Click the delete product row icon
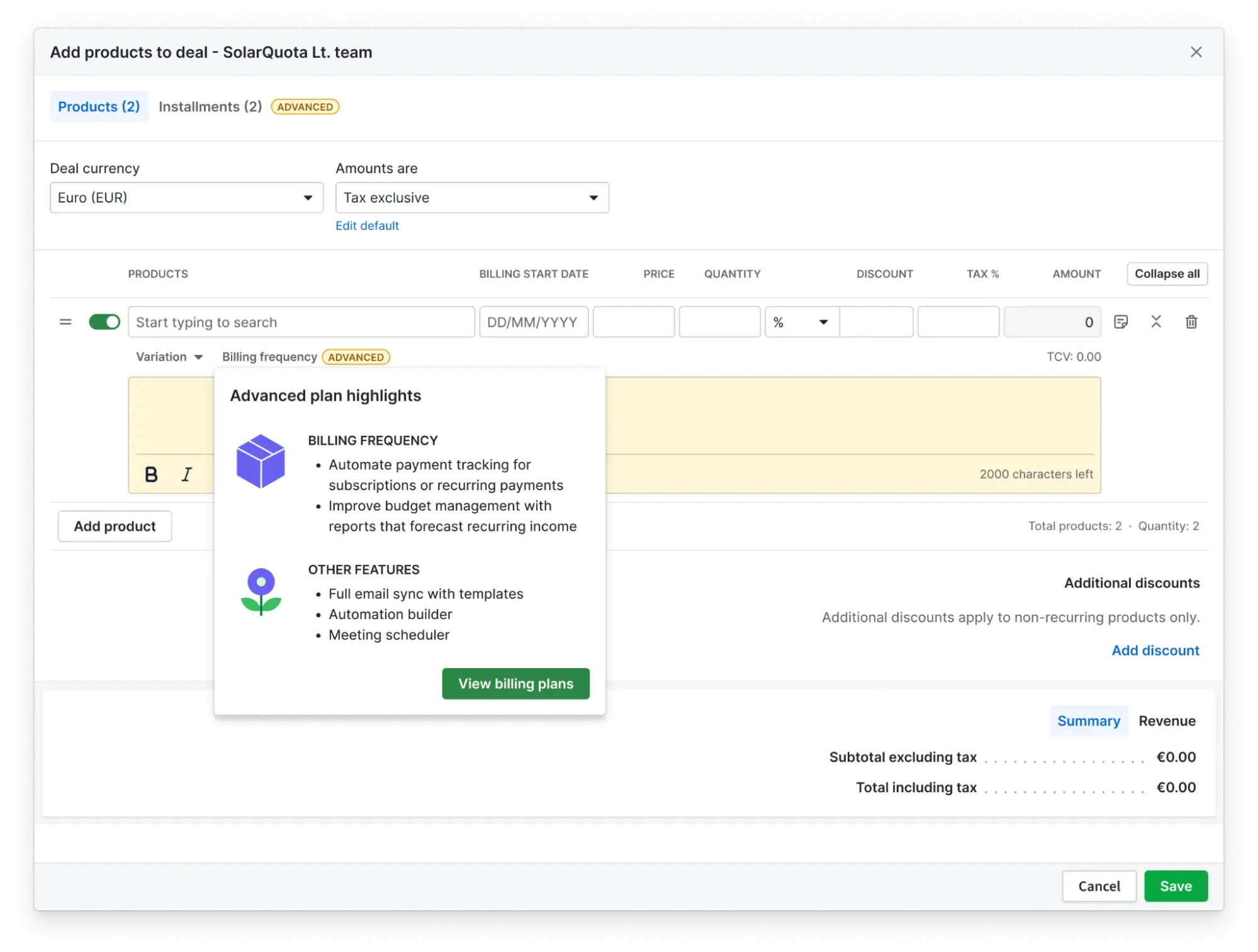1258x952 pixels. 1191,321
